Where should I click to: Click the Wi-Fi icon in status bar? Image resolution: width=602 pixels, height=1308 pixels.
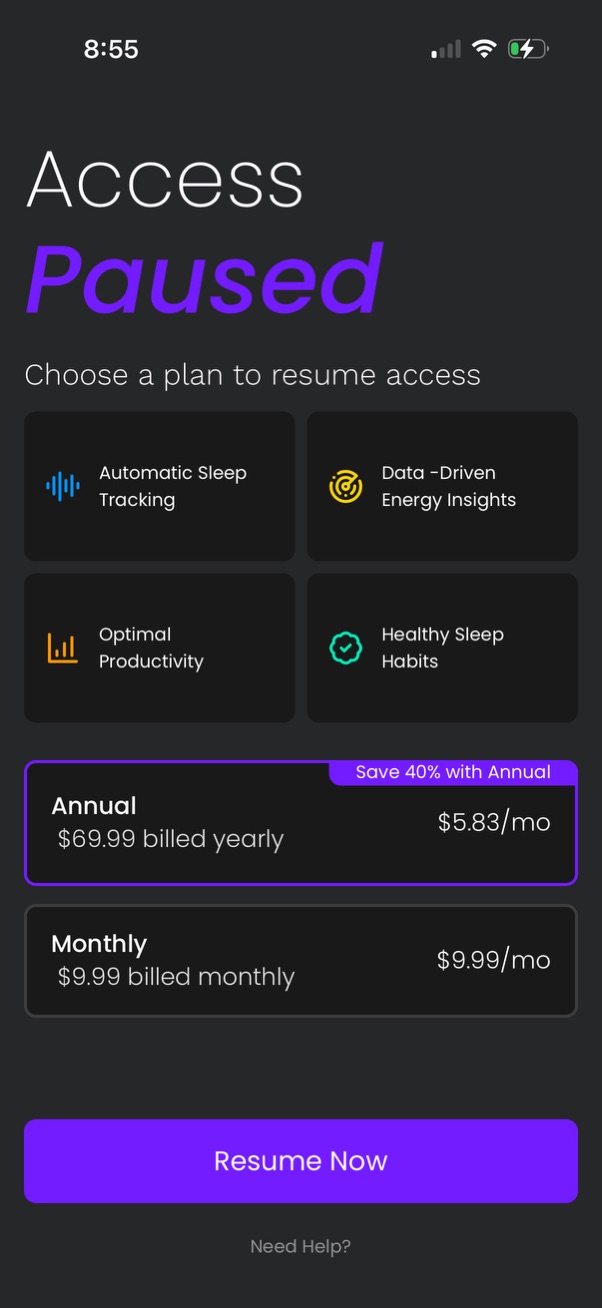pos(484,48)
